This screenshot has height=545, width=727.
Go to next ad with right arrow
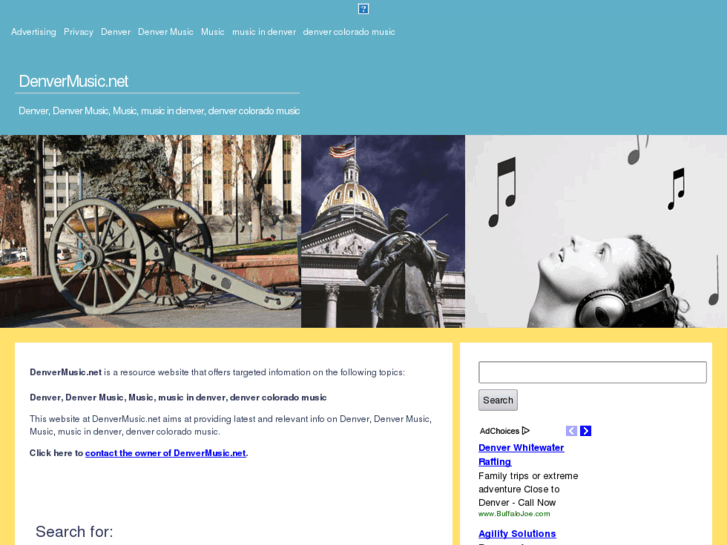click(x=586, y=431)
